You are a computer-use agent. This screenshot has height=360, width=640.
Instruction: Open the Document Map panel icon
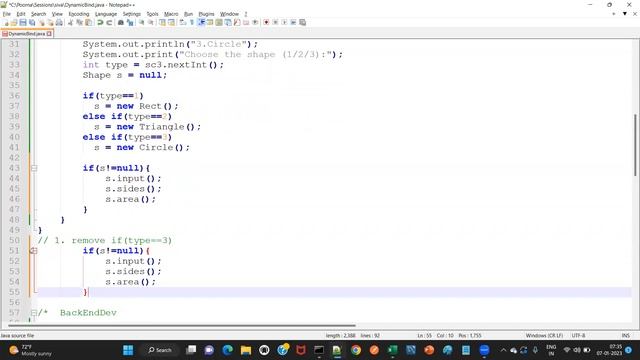pos(219,22)
